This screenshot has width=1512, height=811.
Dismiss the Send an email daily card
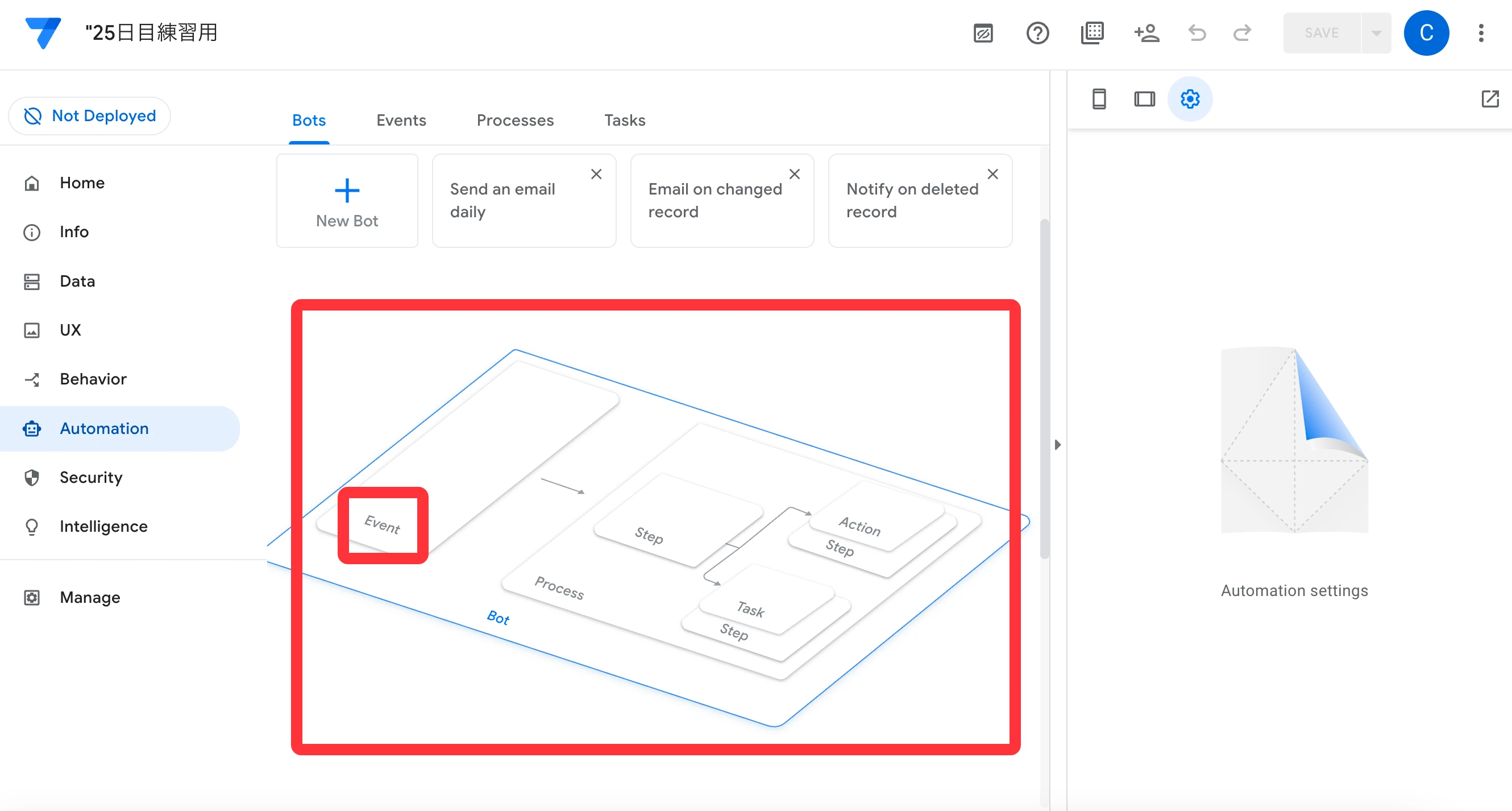tap(596, 174)
